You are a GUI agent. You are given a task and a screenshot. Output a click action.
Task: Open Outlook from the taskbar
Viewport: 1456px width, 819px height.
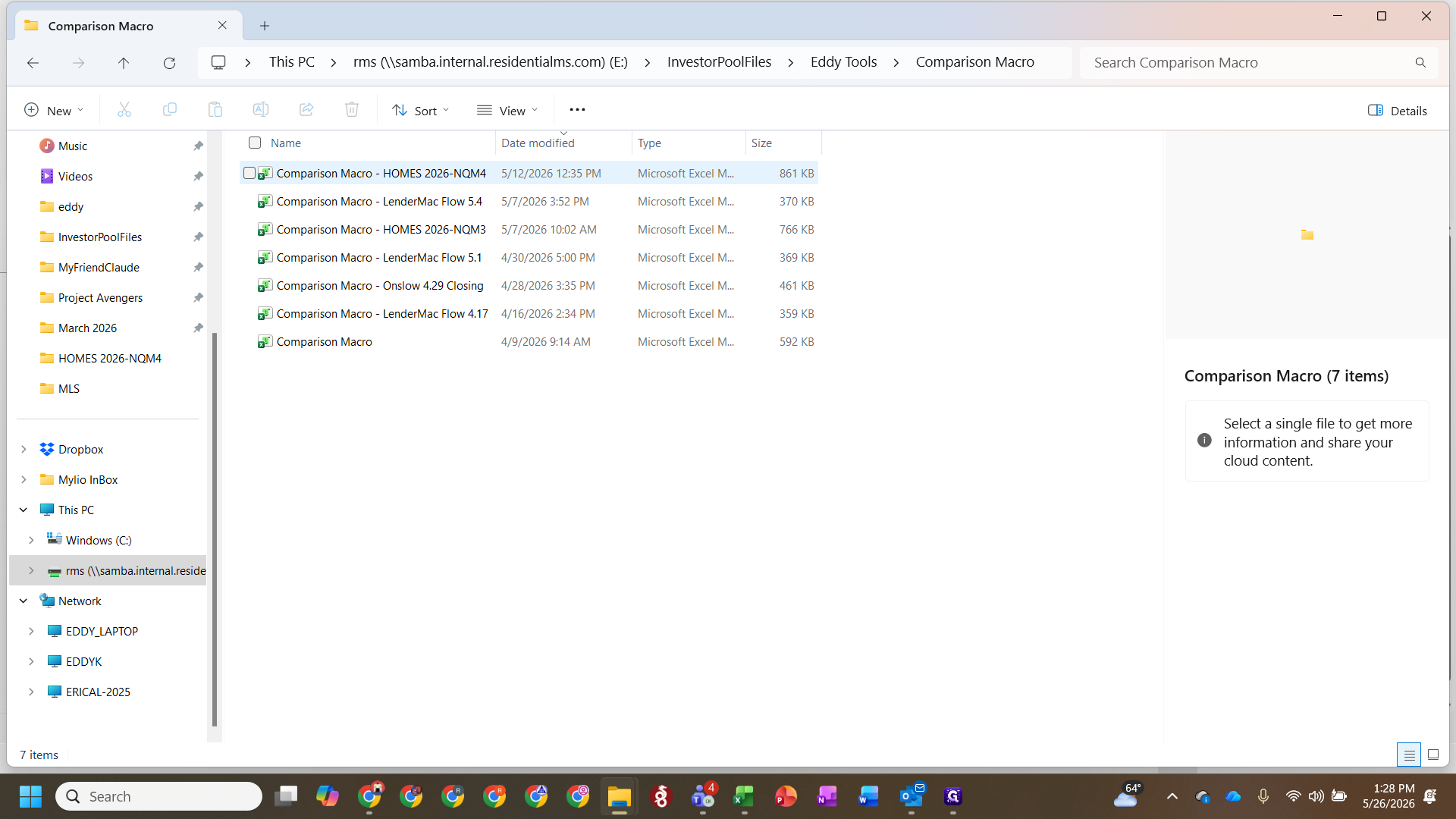912,796
